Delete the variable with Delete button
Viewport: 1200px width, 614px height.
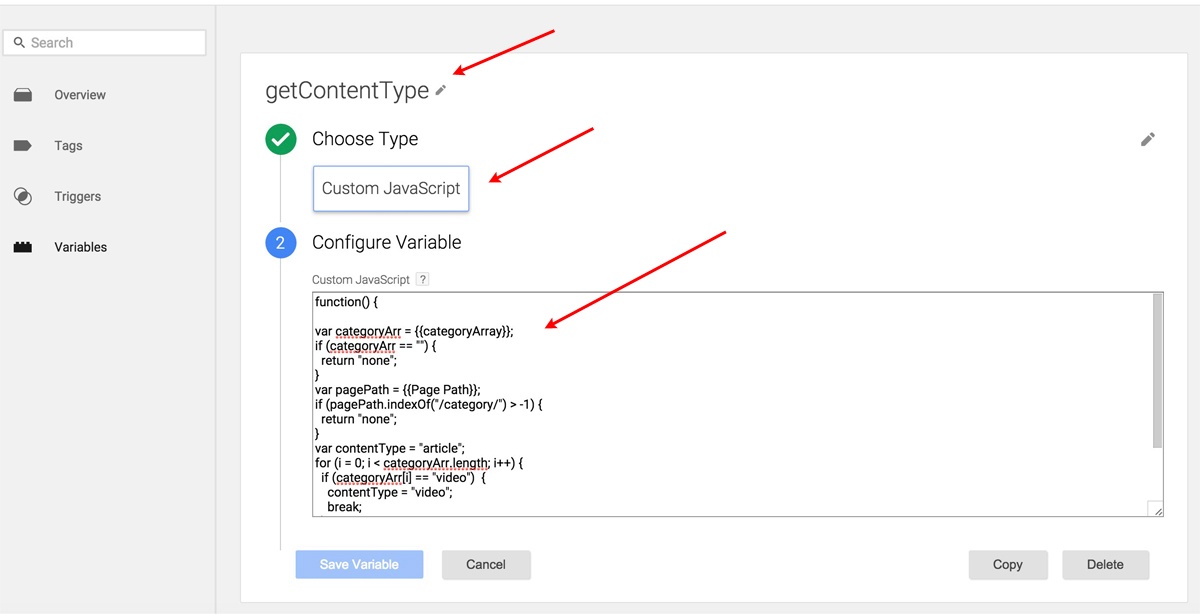tap(1105, 565)
